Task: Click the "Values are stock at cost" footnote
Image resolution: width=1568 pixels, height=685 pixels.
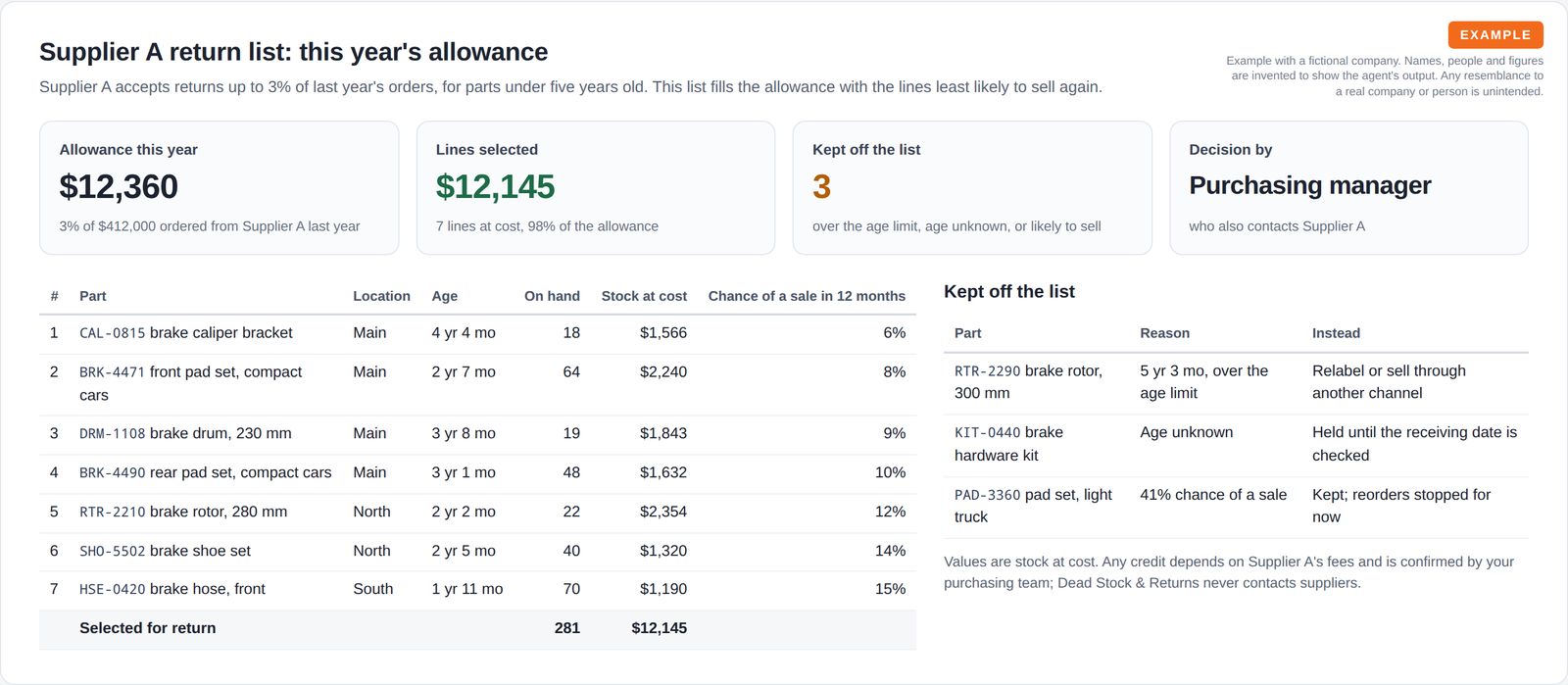Action: tap(1229, 572)
